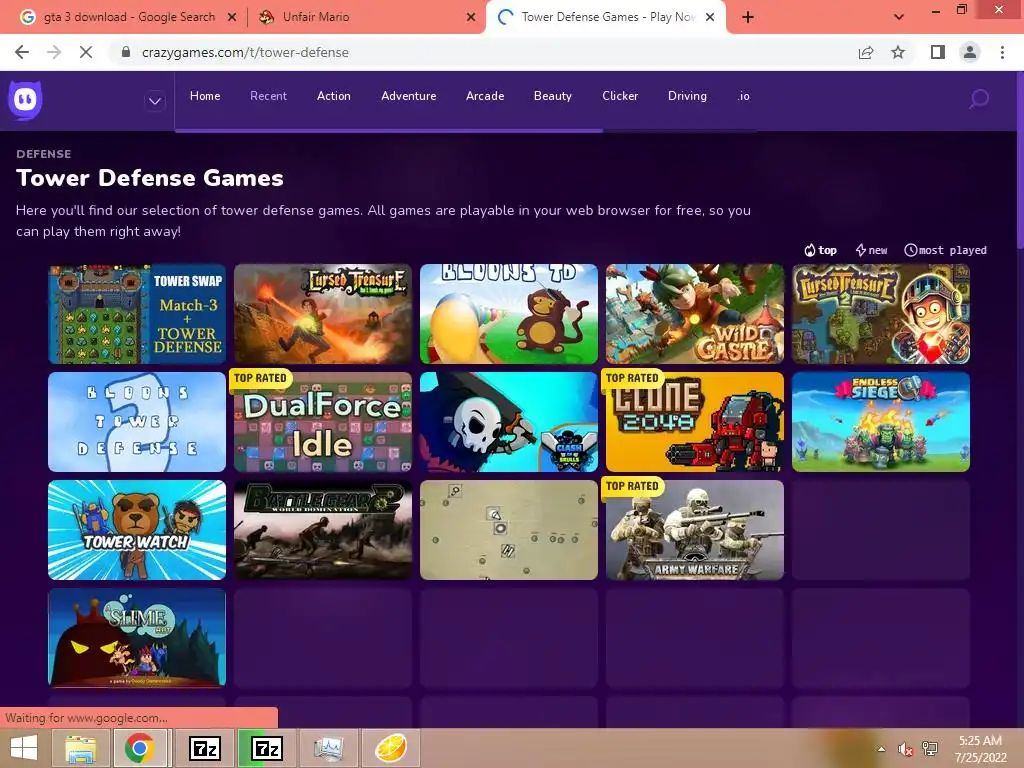Close the Unfair Mario tab
Image resolution: width=1024 pixels, height=768 pixels.
[x=471, y=18]
